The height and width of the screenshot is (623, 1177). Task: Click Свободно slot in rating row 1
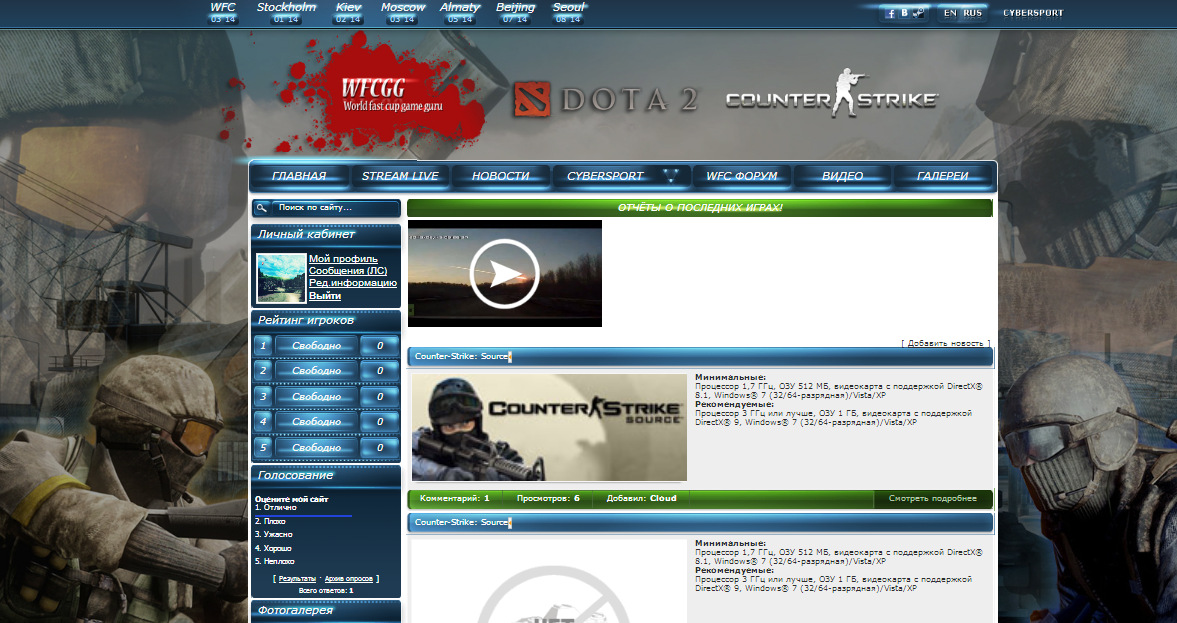[316, 345]
